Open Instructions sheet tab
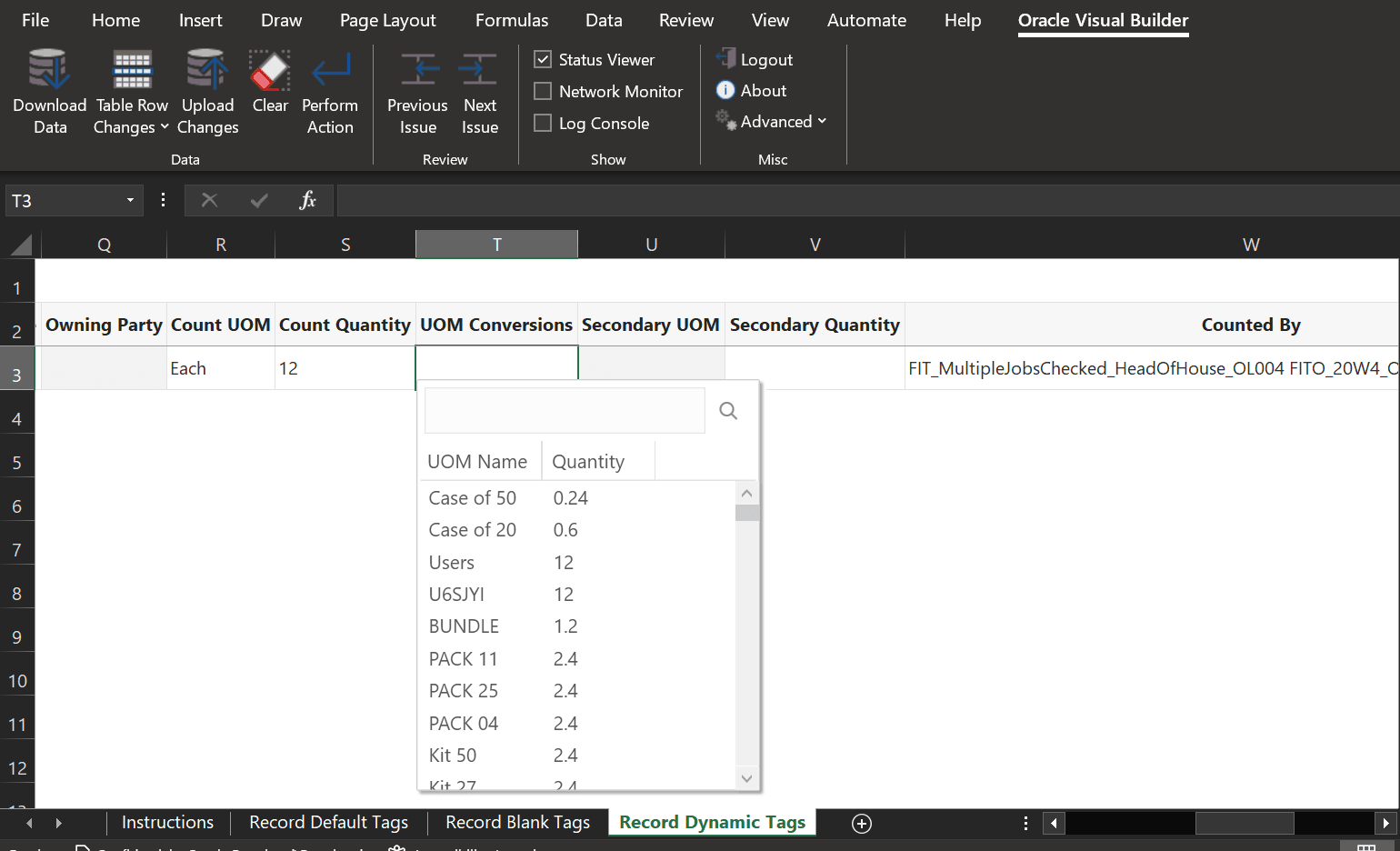 (167, 822)
